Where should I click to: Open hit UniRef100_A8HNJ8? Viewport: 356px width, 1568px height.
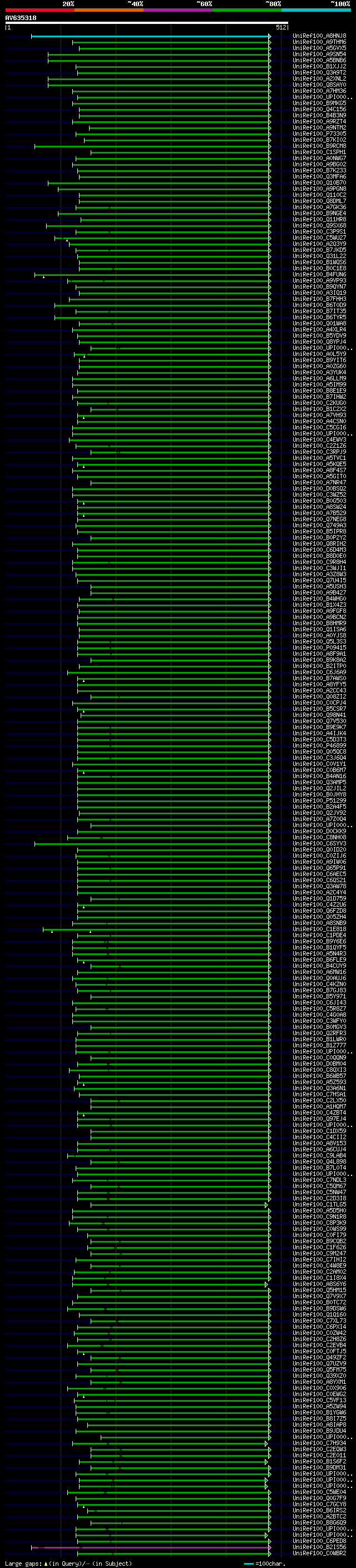click(x=319, y=36)
